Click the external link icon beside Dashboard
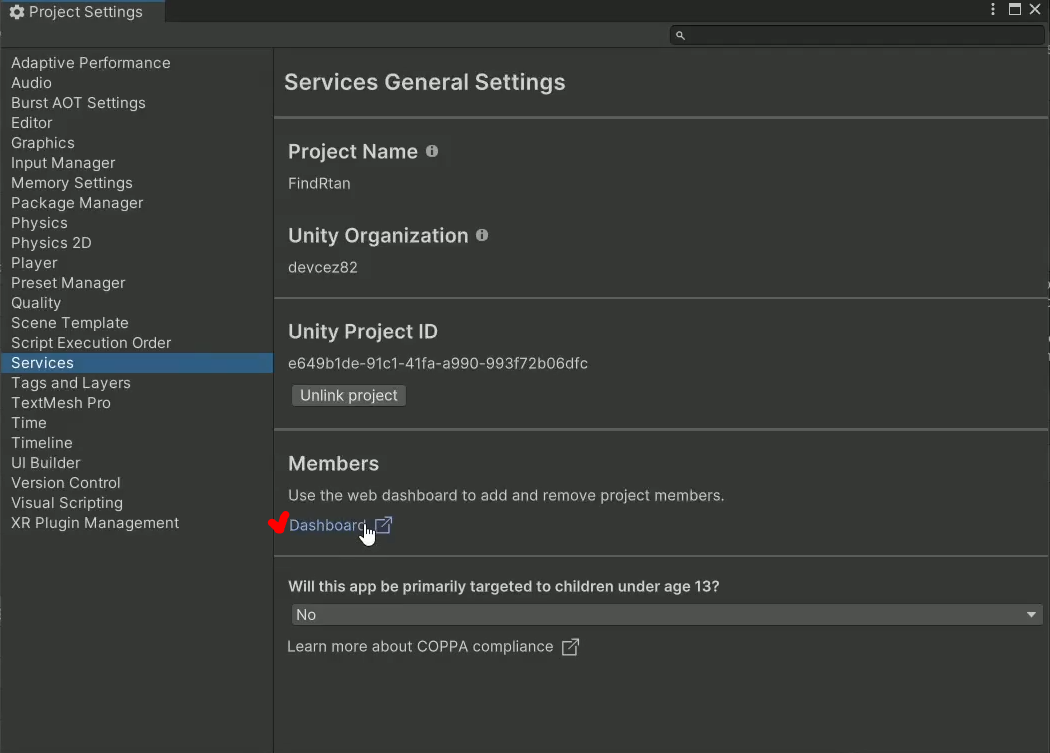Screen dimensions: 1050x753 [x=383, y=525]
